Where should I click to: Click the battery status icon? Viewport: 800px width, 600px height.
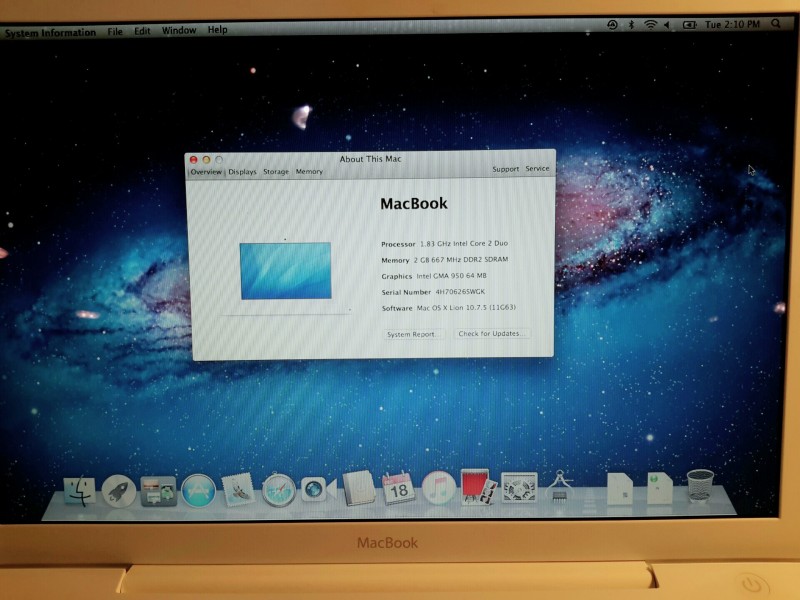click(689, 24)
